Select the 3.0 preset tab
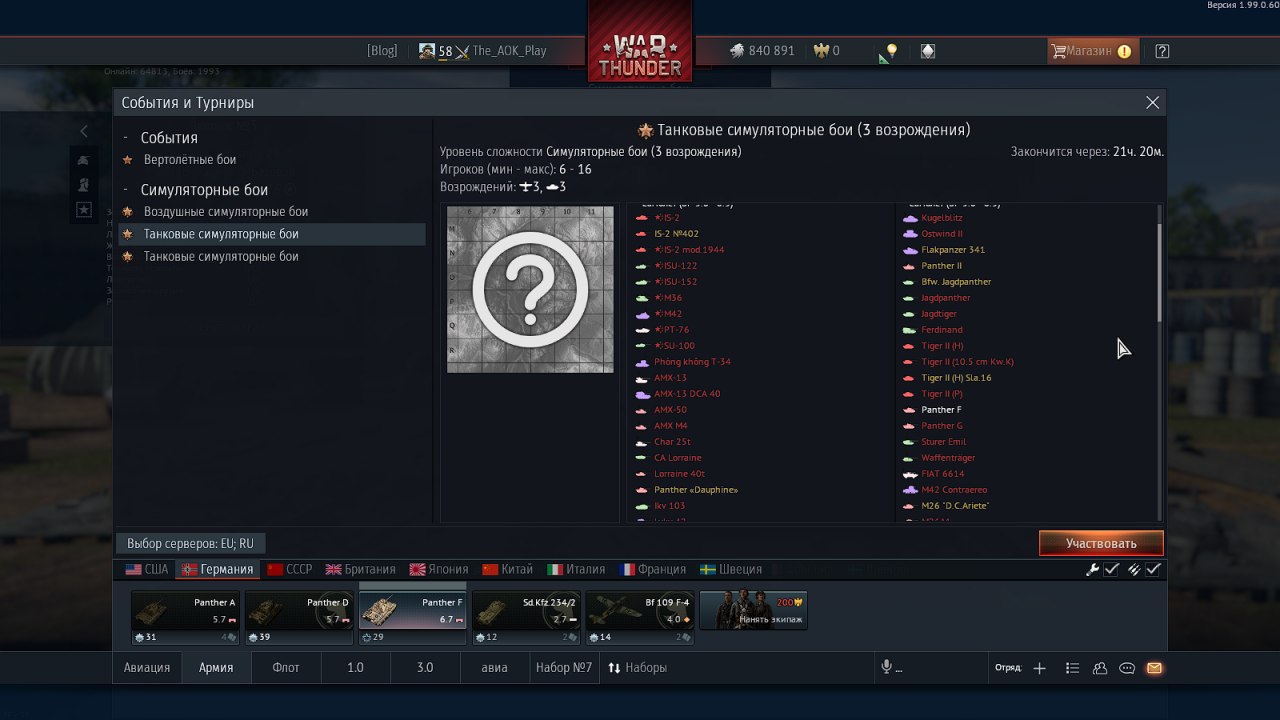1280x720 pixels. pos(425,668)
